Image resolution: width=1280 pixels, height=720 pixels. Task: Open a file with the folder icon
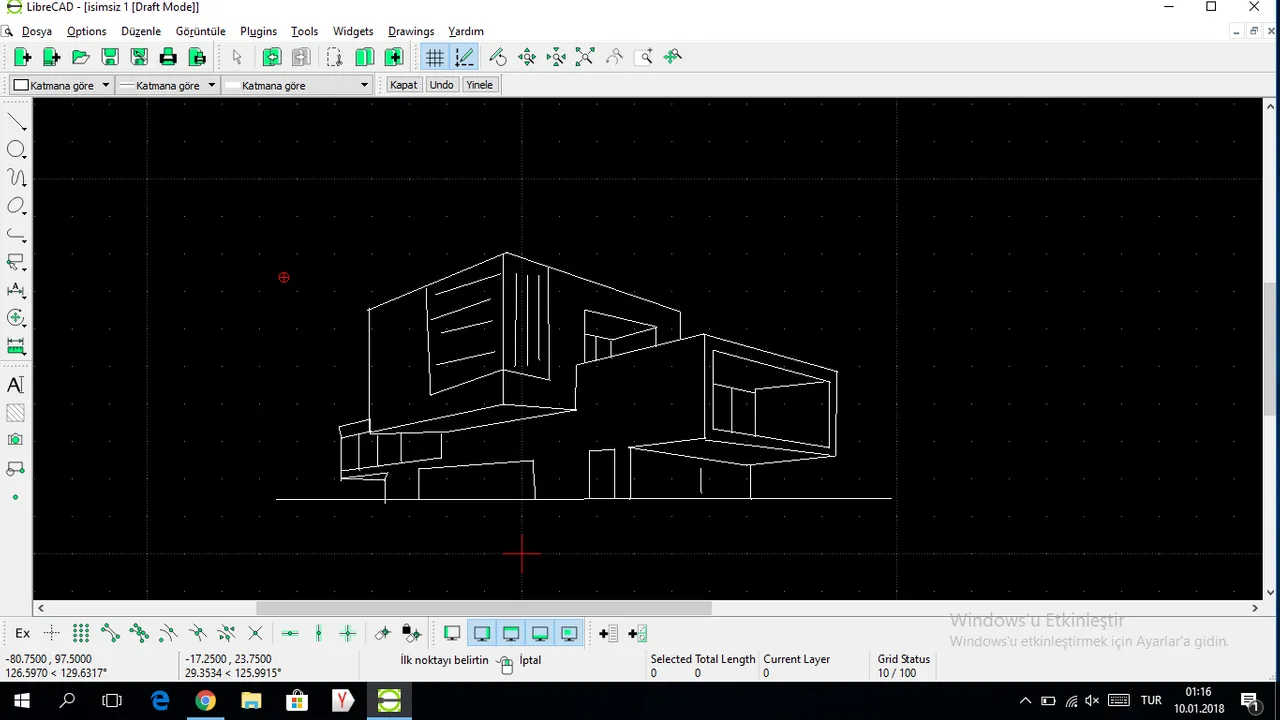coord(81,57)
